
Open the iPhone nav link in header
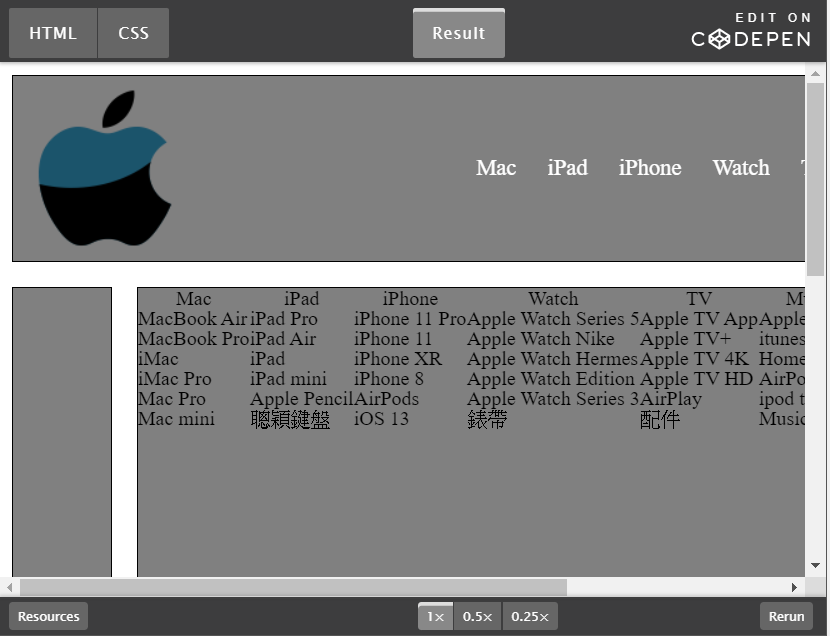click(x=650, y=168)
